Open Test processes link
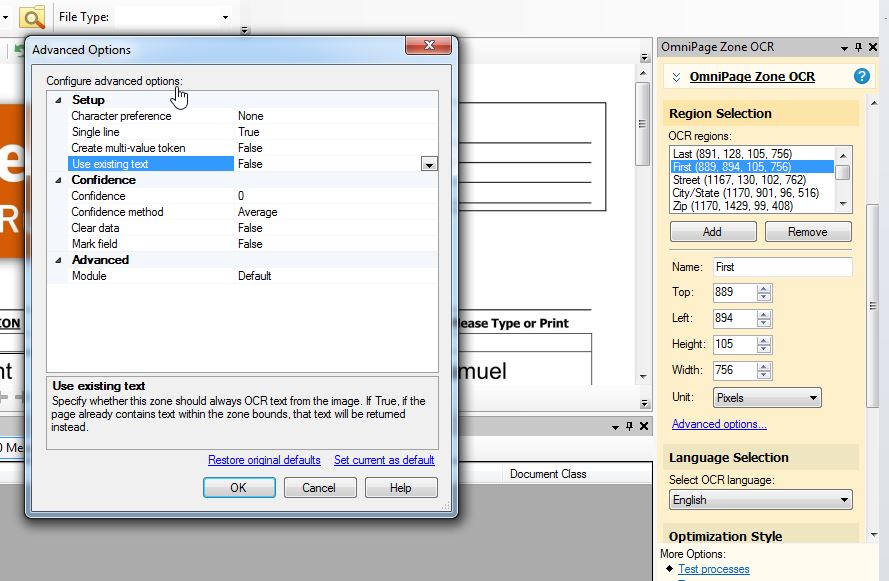The height and width of the screenshot is (581, 889). 714,569
